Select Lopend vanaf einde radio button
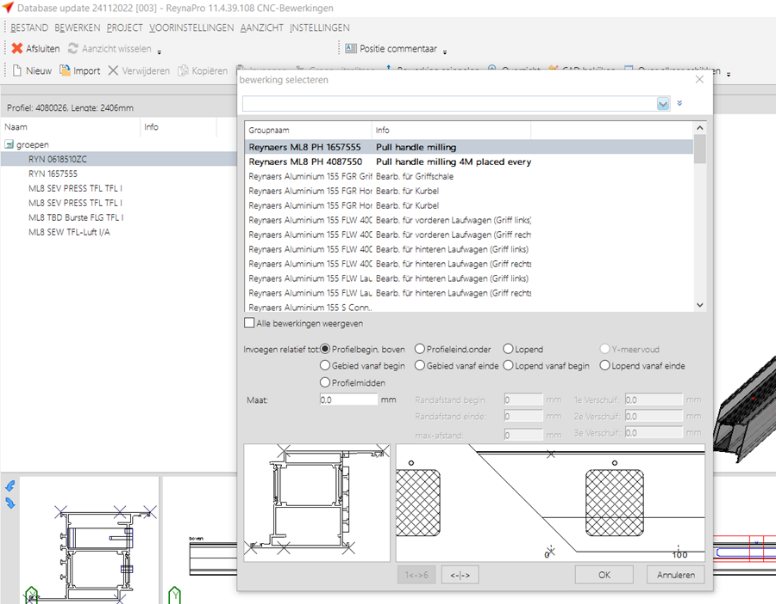This screenshot has height=604, width=776. (x=604, y=365)
